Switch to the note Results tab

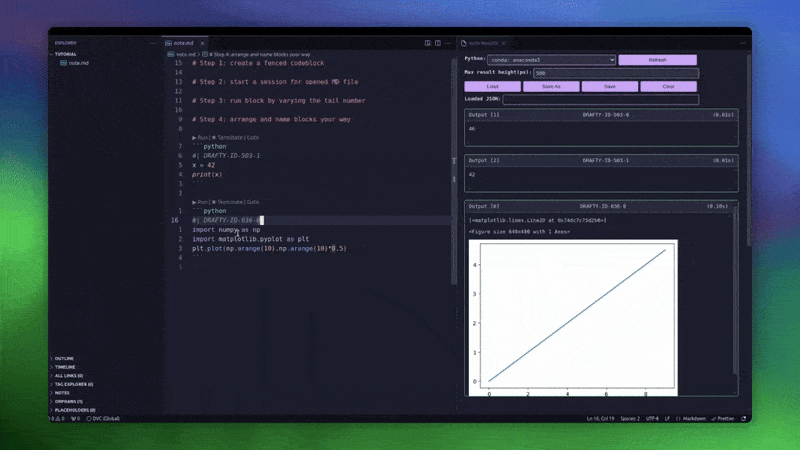tap(483, 43)
